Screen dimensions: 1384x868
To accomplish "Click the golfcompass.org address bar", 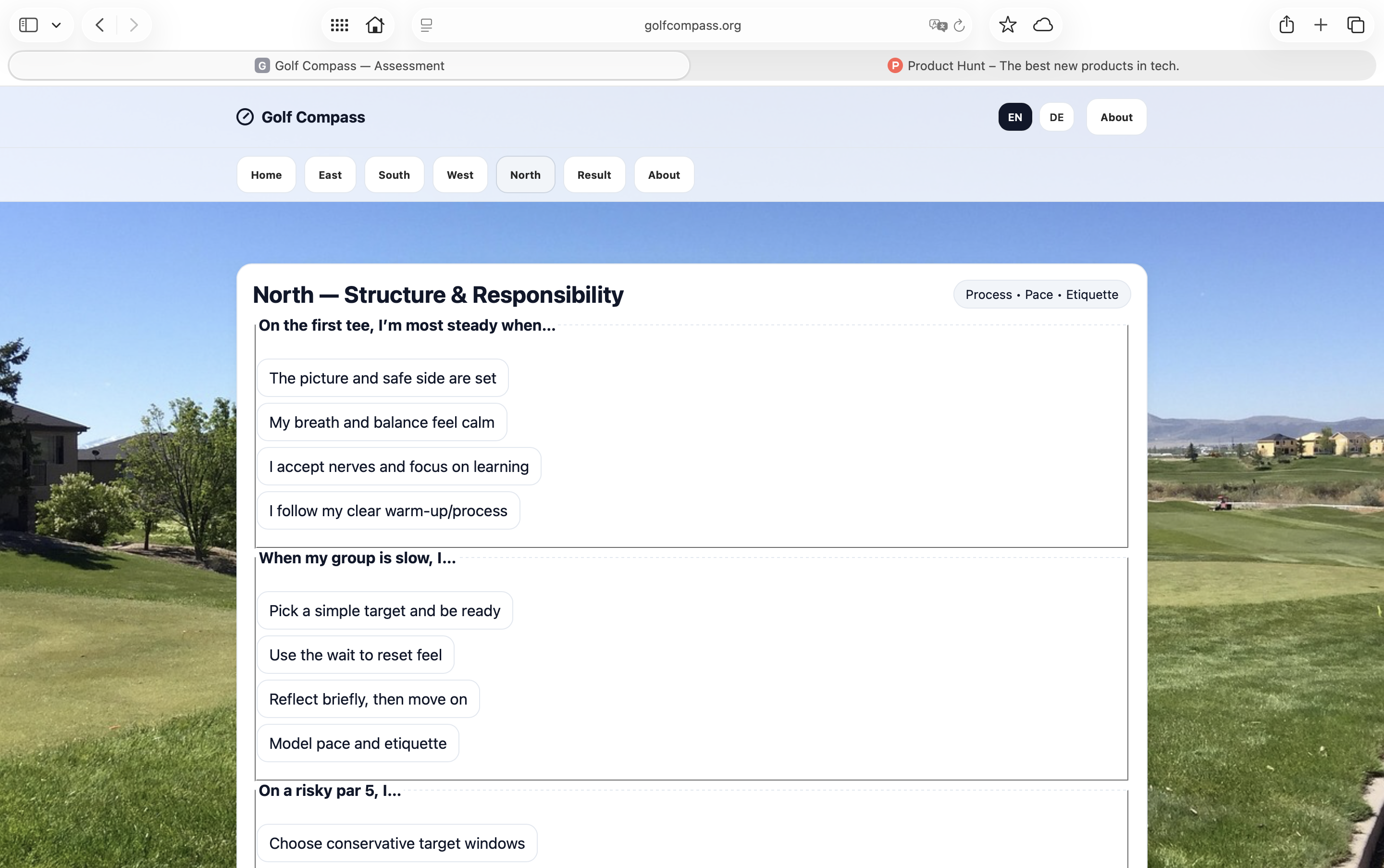I will (x=692, y=25).
